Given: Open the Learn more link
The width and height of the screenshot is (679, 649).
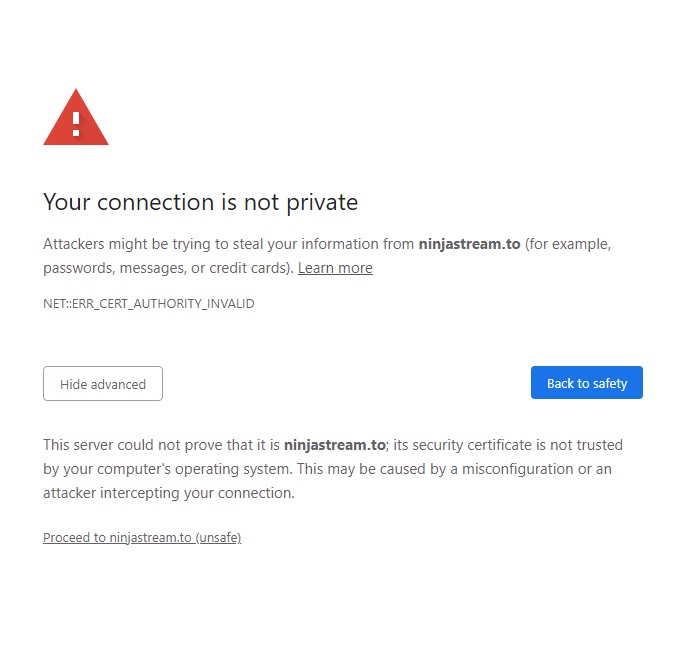Looking at the screenshot, I should click(x=335, y=268).
